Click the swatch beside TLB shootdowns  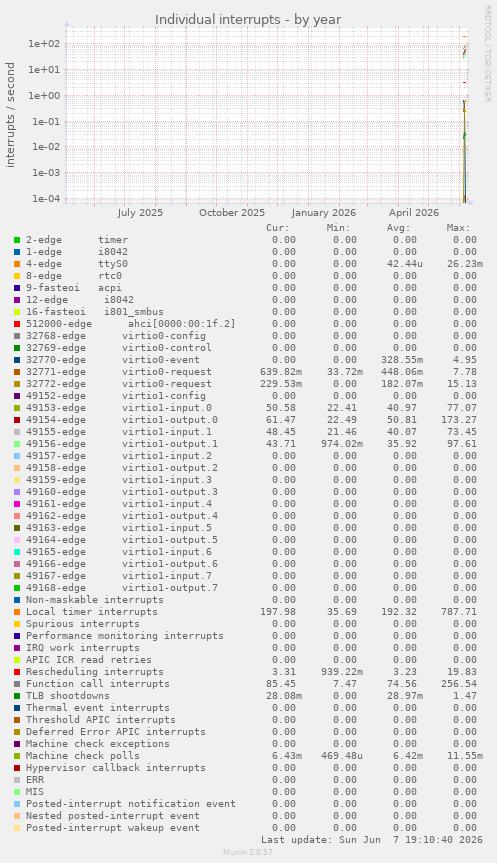(x=17, y=696)
